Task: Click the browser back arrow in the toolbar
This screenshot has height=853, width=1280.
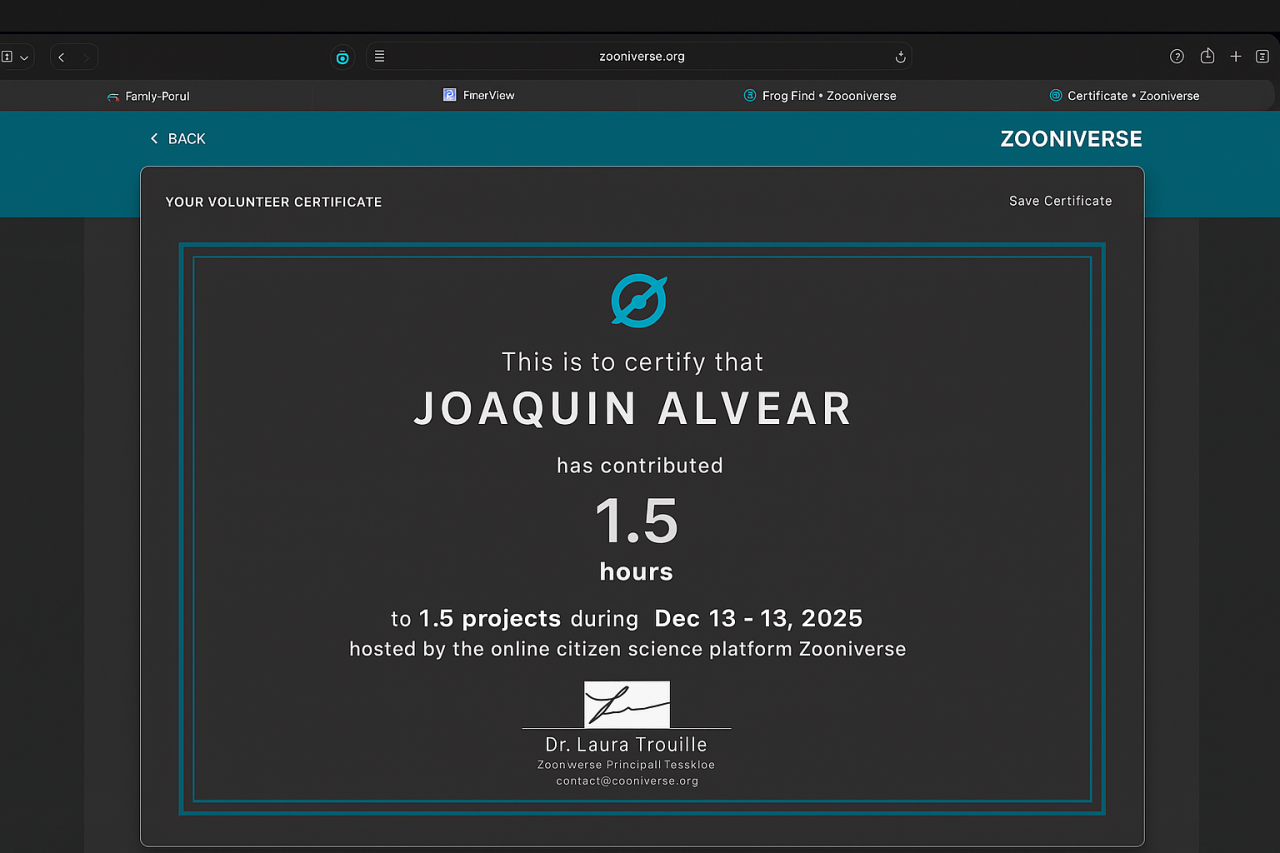Action: (61, 57)
